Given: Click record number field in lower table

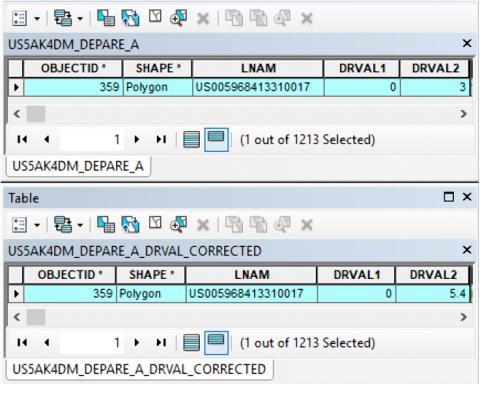Looking at the screenshot, I should [x=92, y=342].
